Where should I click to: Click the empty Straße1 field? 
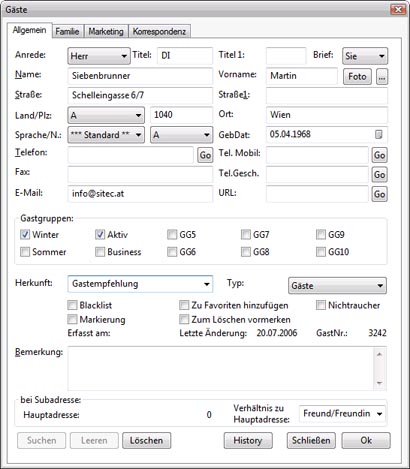pos(327,95)
